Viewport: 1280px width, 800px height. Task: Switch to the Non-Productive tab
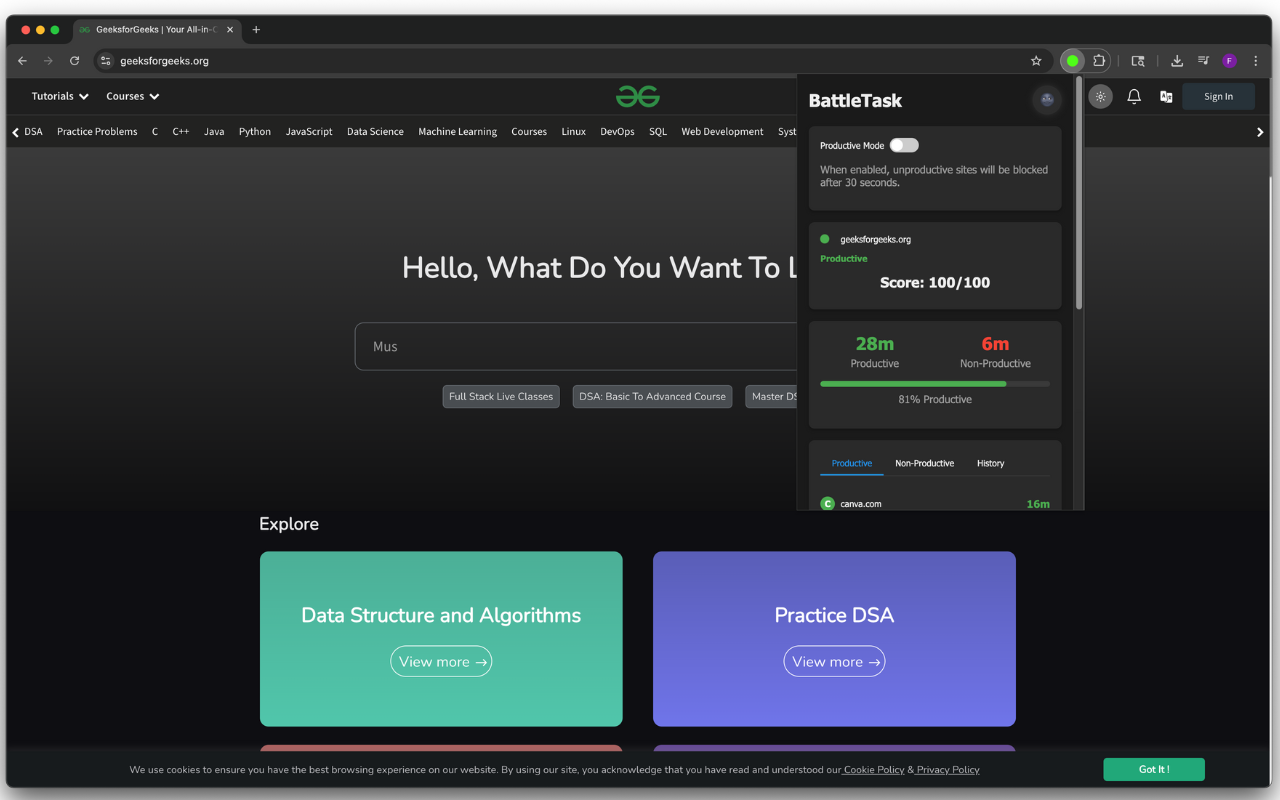coord(925,463)
